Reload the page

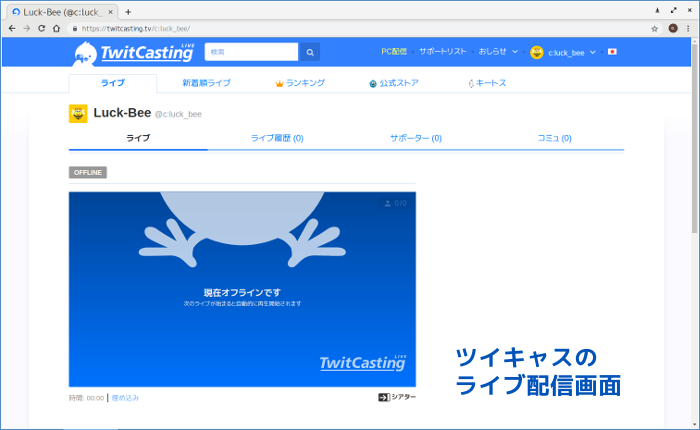[x=42, y=29]
